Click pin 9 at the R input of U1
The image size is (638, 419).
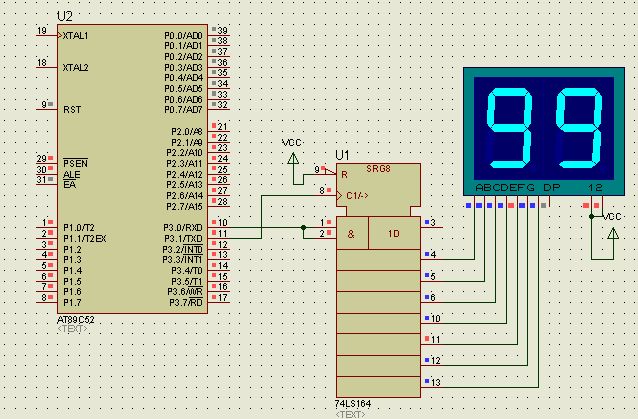tap(317, 169)
